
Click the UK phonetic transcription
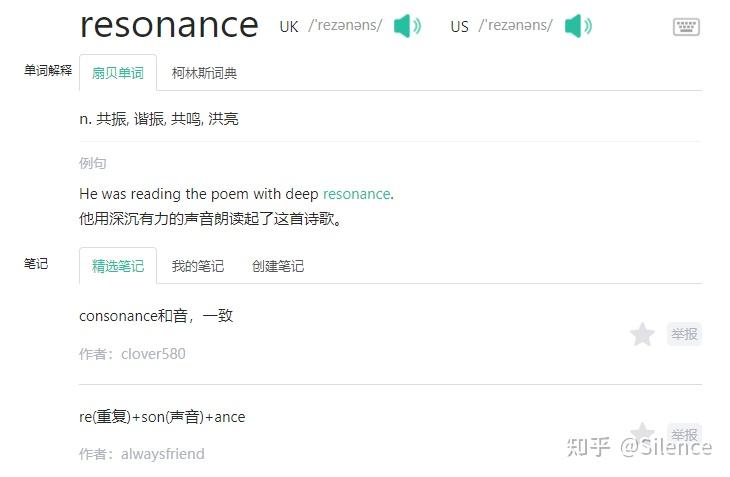pyautogui.click(x=344, y=26)
